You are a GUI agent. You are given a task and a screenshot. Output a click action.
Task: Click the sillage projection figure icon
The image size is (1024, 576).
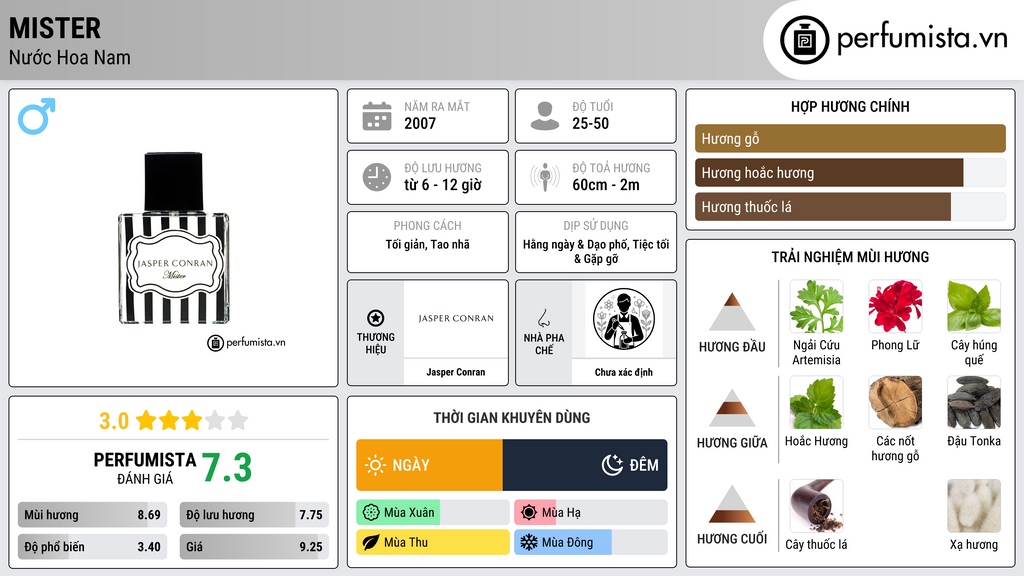545,177
